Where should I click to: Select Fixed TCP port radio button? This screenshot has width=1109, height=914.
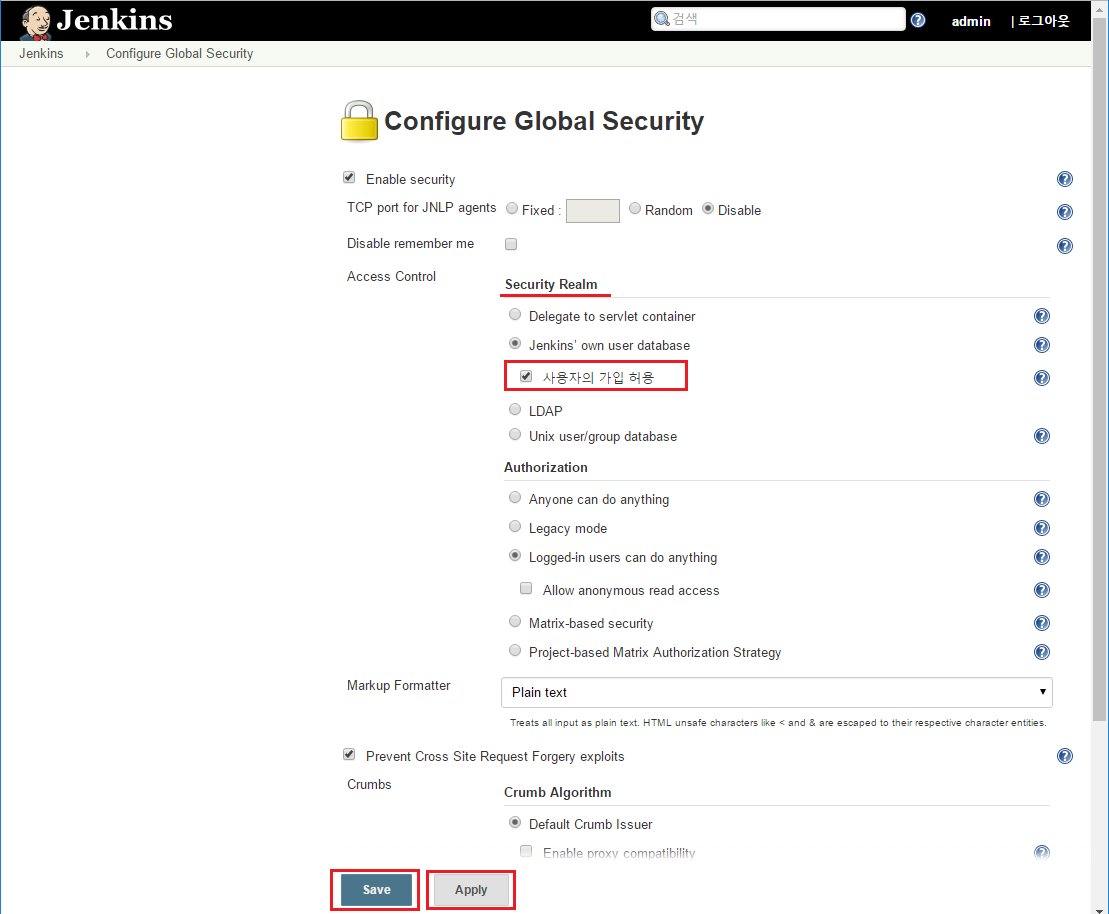point(512,208)
